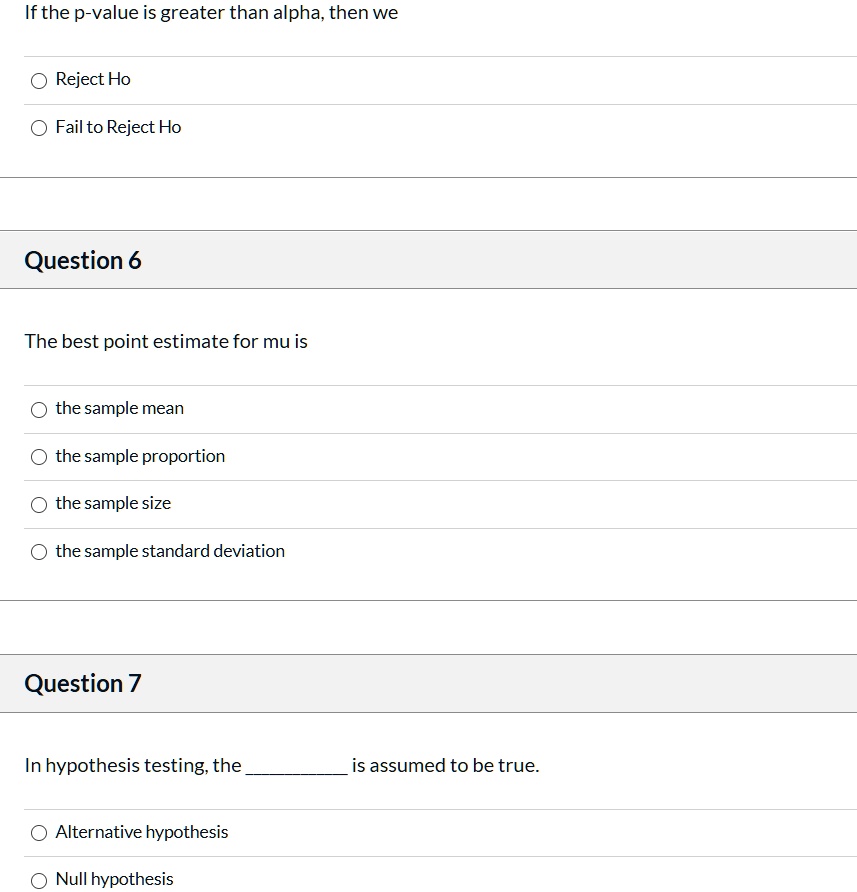Mark the "the sample proportion" radio button
Image resolution: width=857 pixels, height=892 pixels.
click(x=39, y=457)
